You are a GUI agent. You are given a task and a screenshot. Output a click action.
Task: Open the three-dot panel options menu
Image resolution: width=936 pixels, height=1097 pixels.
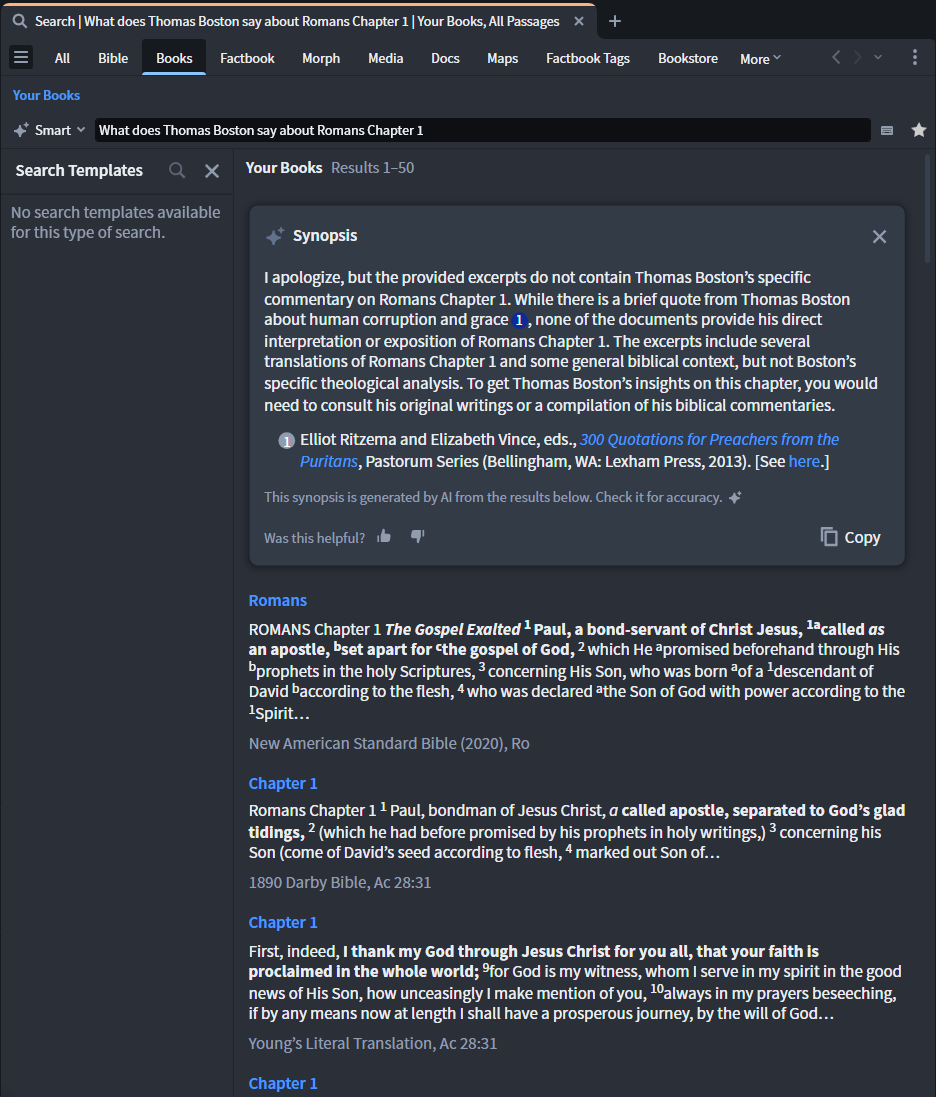[x=915, y=57]
